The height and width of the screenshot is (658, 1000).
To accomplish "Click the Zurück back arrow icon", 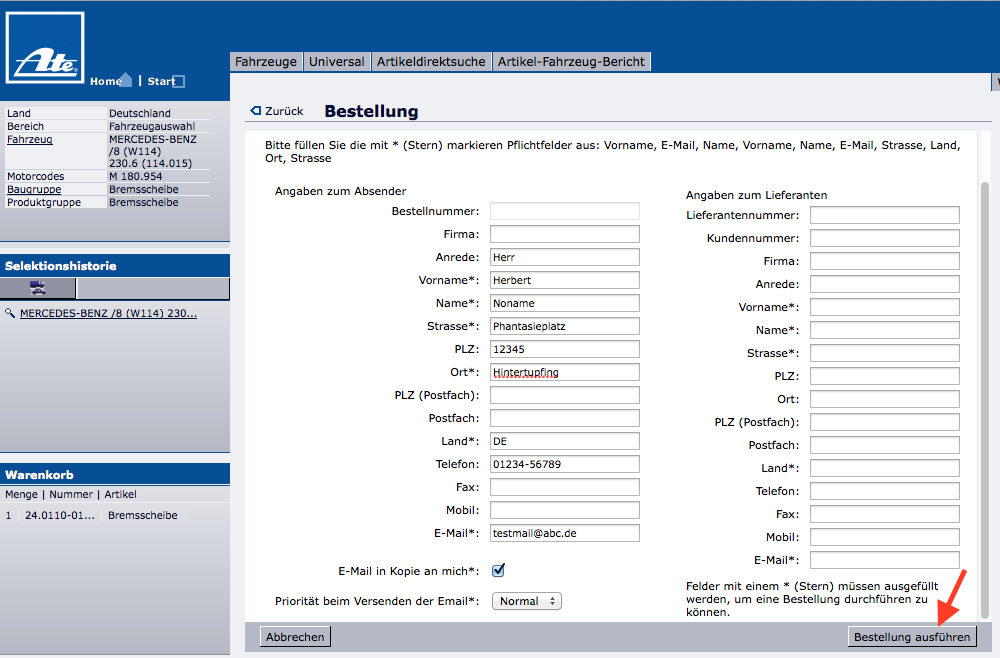I will click(255, 111).
